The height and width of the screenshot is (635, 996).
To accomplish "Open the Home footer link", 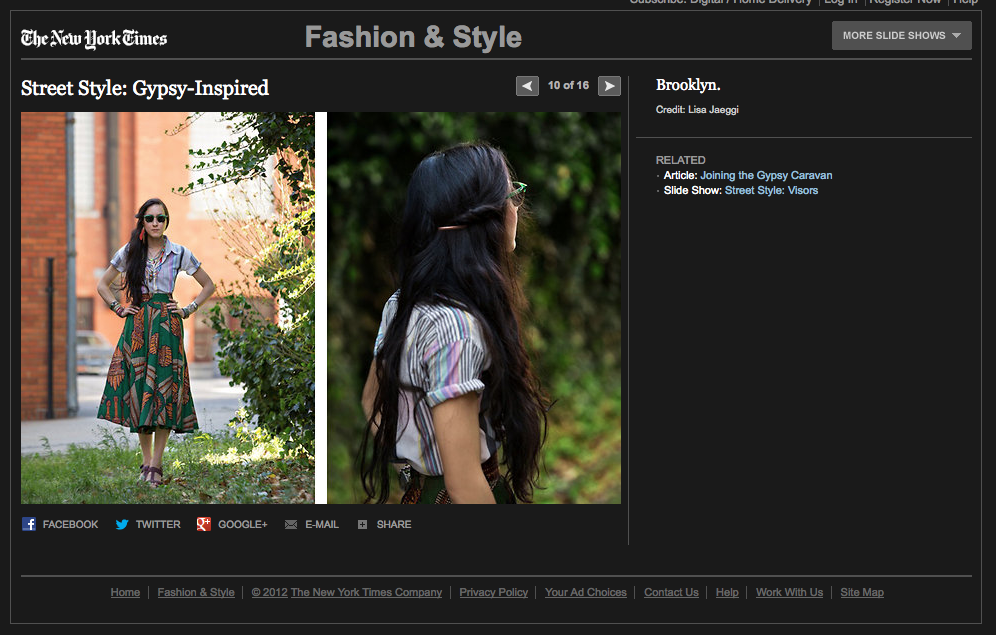I will [x=125, y=592].
